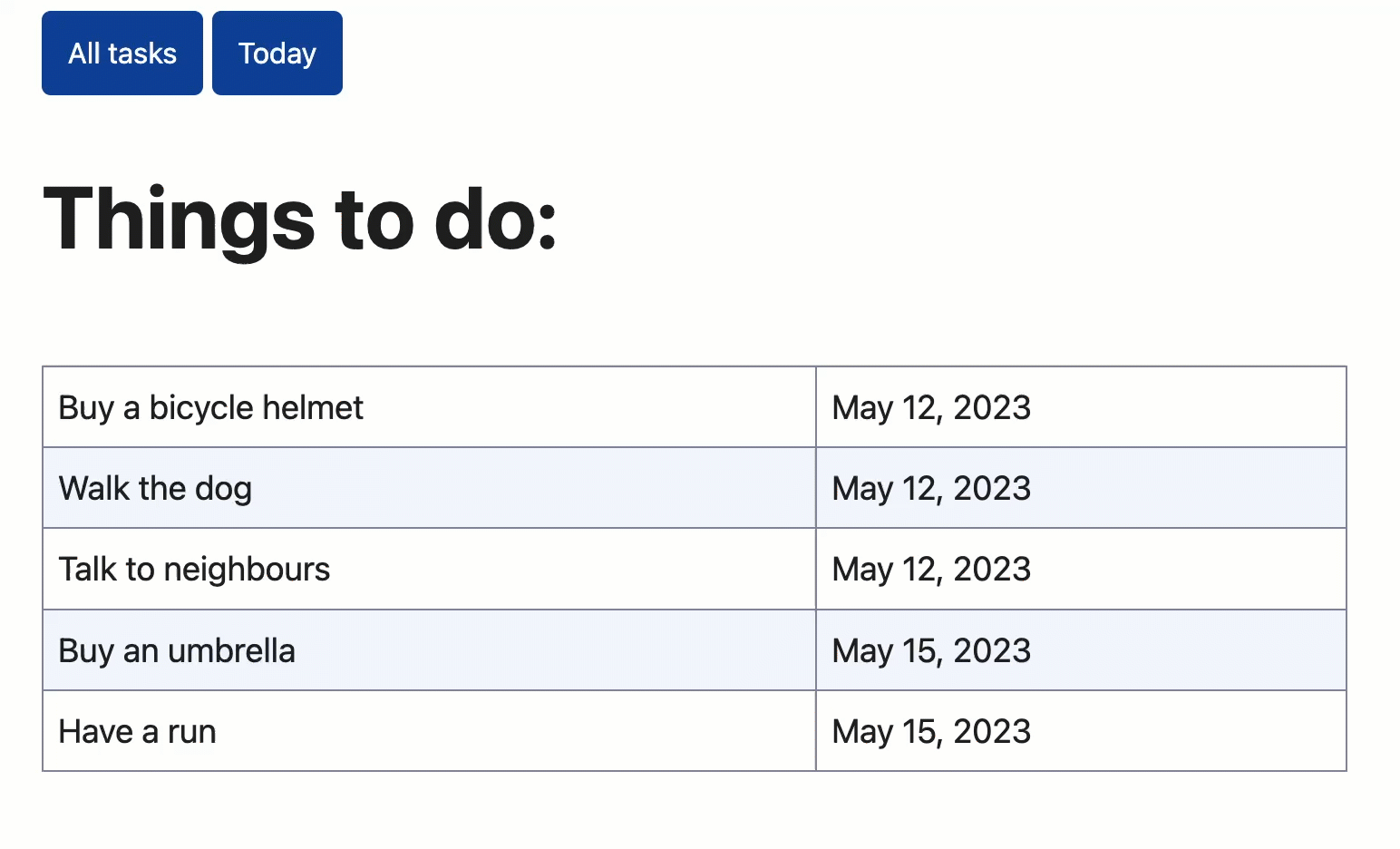This screenshot has width=1400, height=849.
Task: Click the last row of the task table
Action: pos(428,730)
